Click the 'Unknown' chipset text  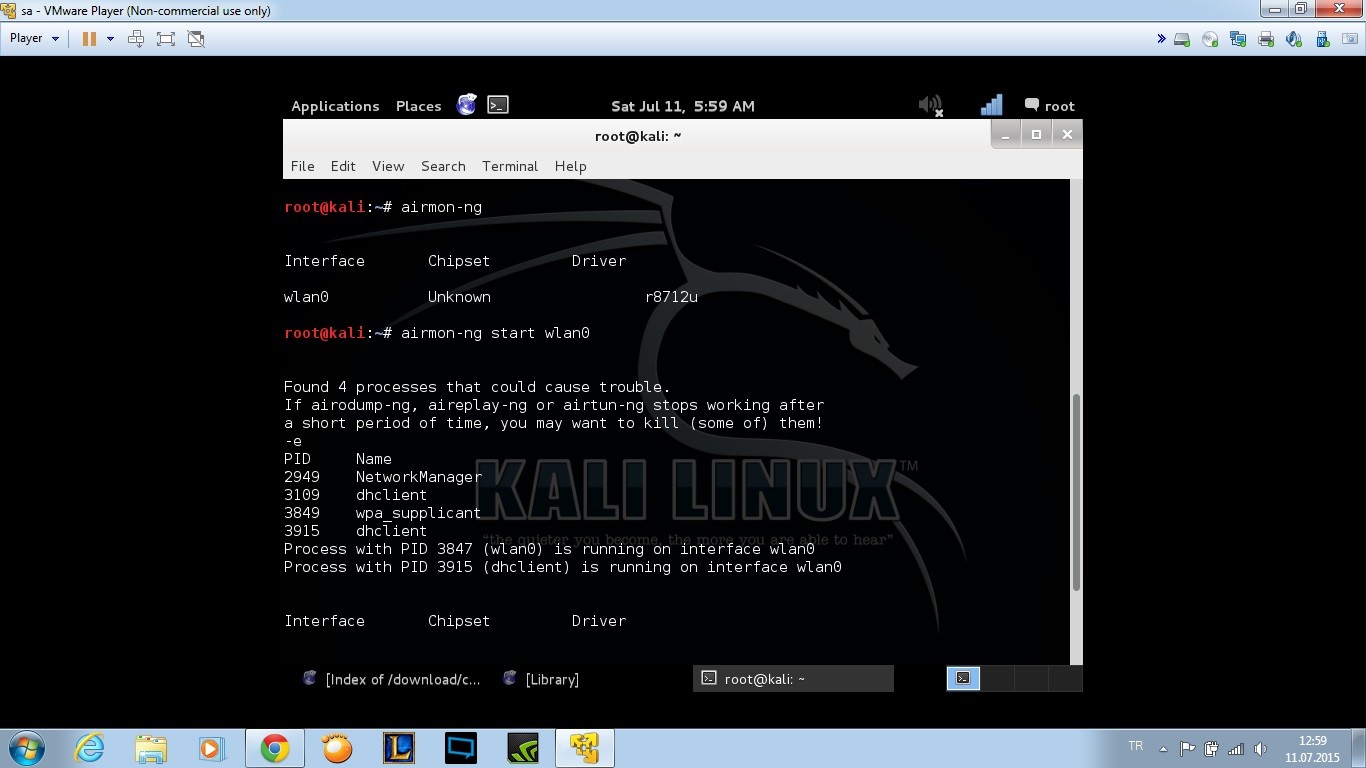coord(459,297)
